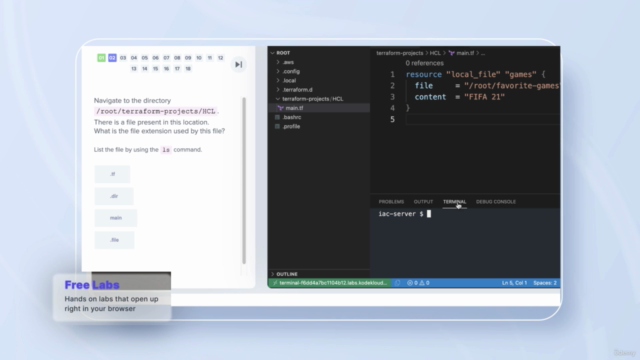This screenshot has height=360, width=640.
Task: Click the '0 references' code lens
Action: 424,63
